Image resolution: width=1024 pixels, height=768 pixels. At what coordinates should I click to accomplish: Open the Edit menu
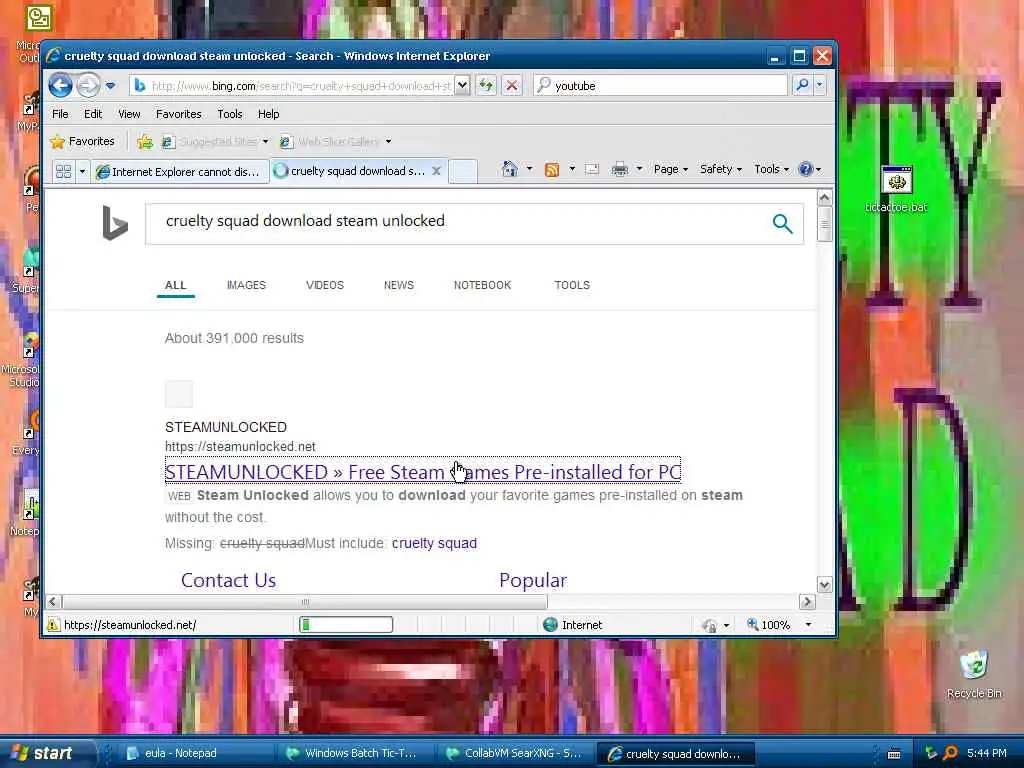tap(93, 114)
